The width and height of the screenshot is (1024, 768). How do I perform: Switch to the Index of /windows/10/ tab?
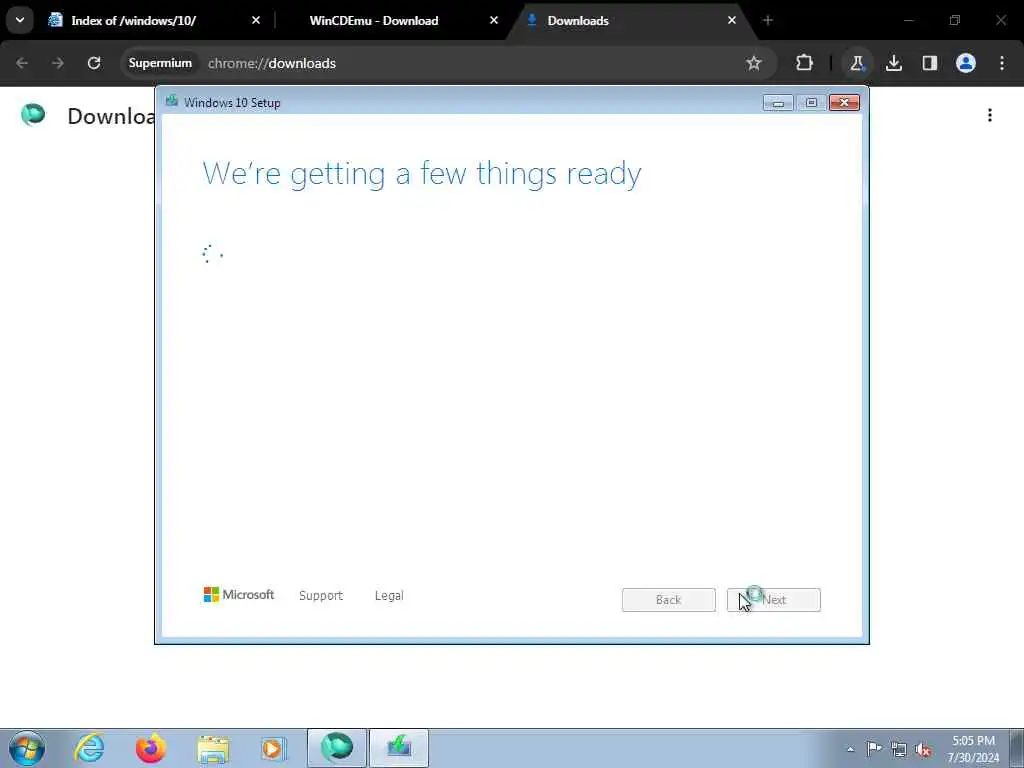154,20
